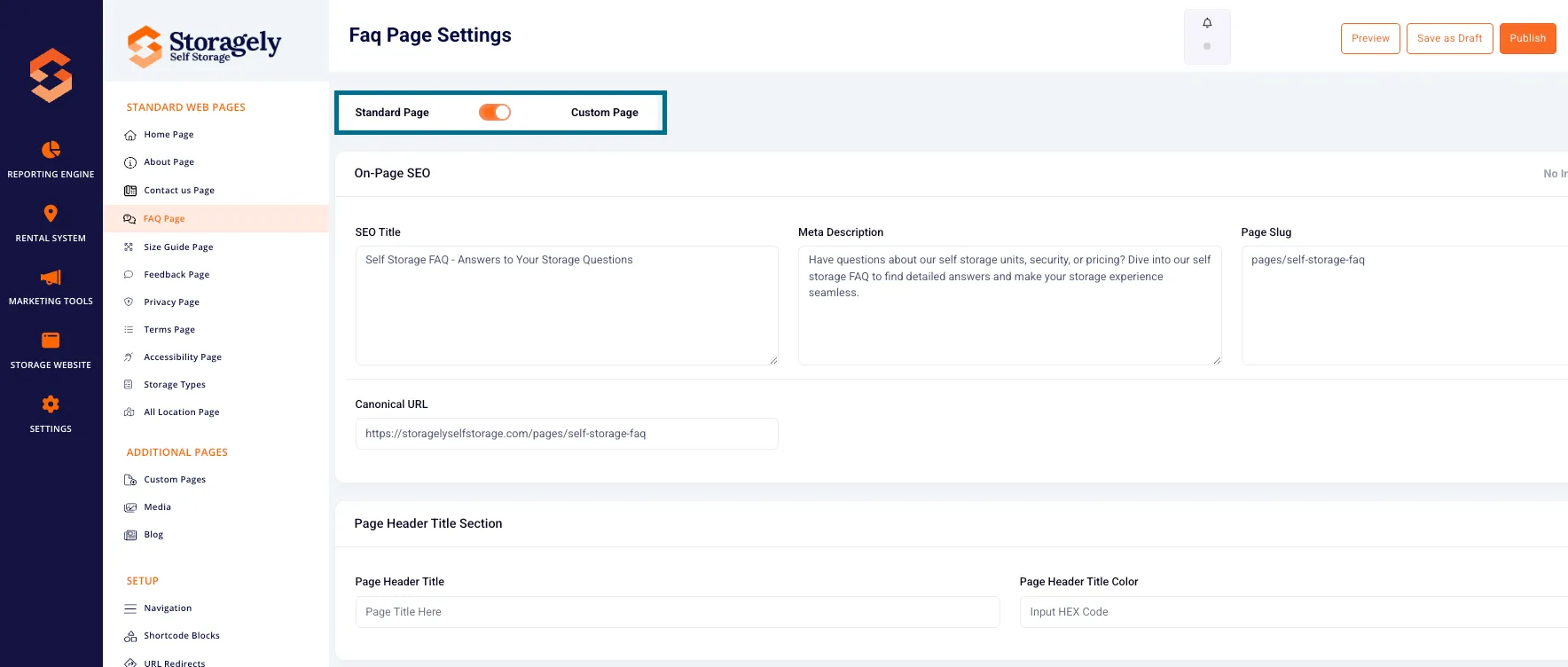Click the Preview button

(x=1370, y=38)
